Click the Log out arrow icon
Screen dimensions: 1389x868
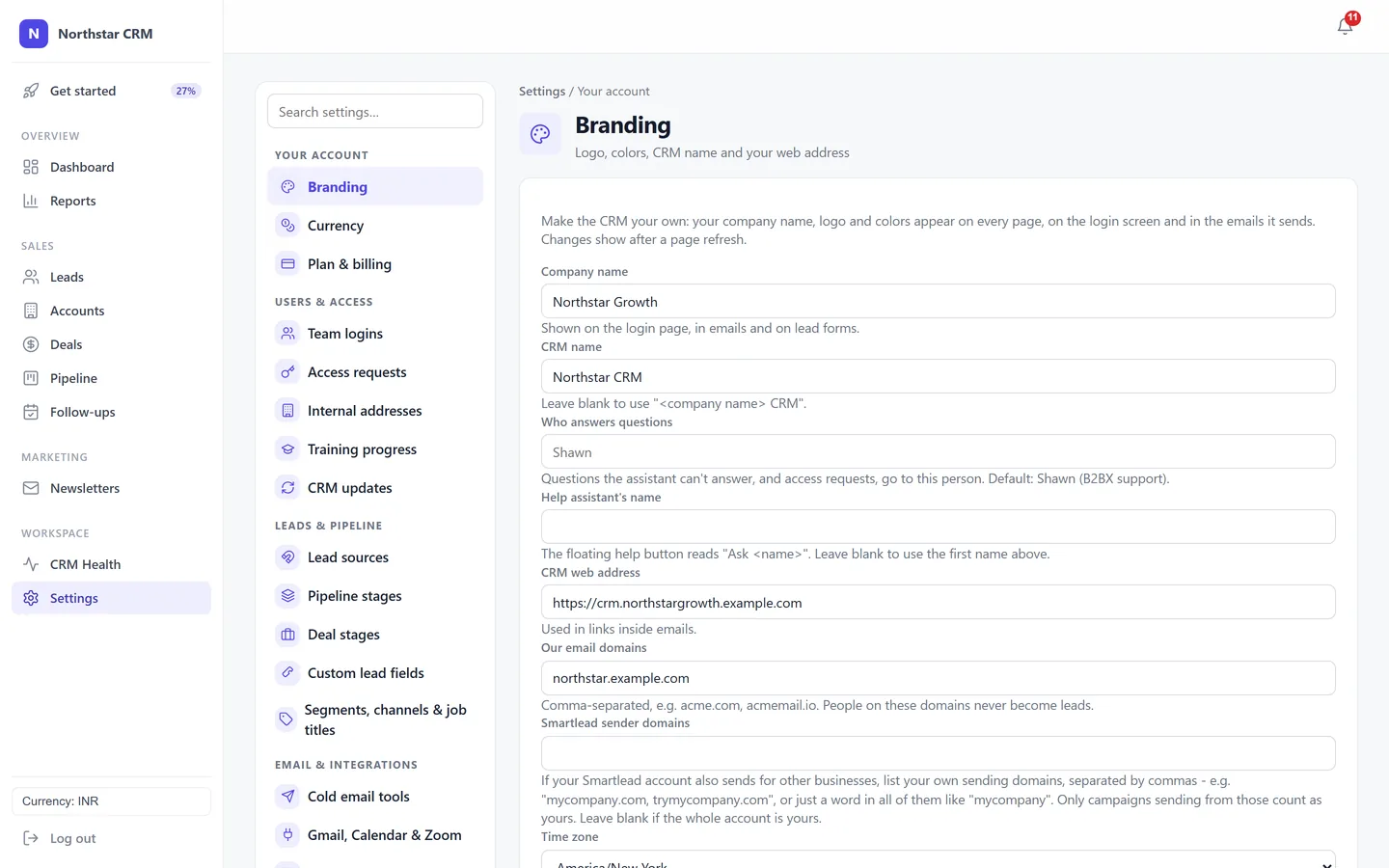[31, 838]
